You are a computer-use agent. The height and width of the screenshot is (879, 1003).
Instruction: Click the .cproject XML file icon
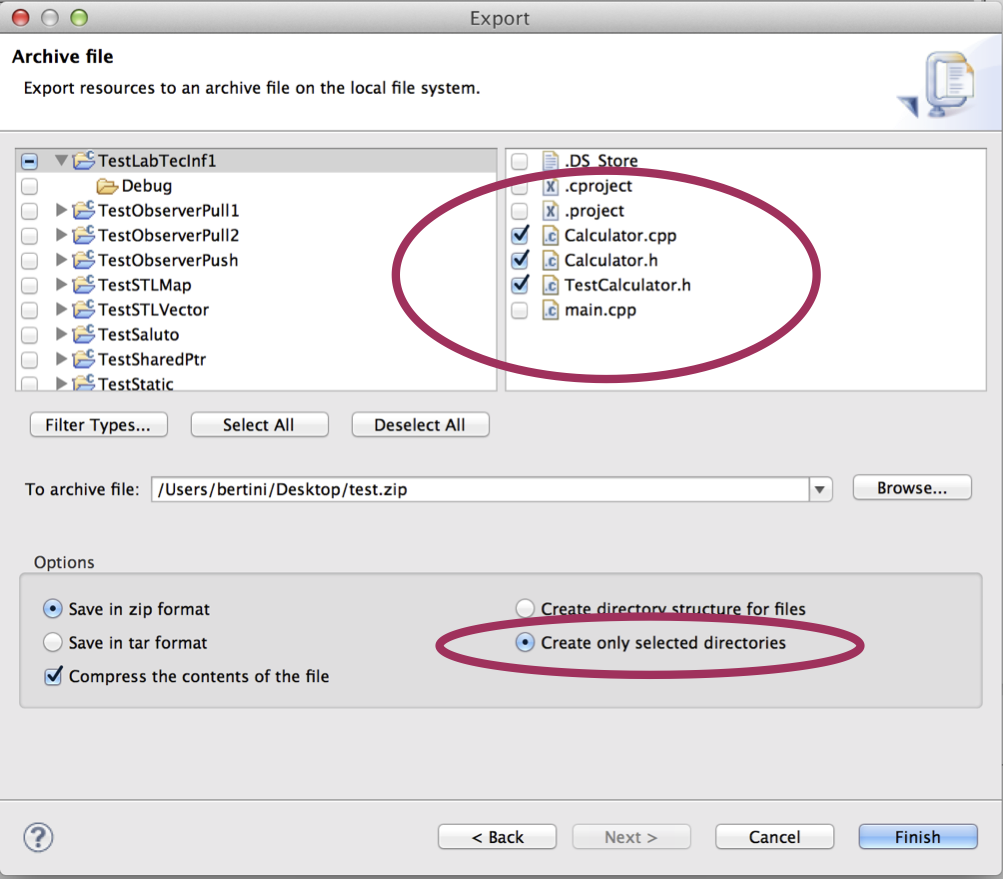(x=550, y=186)
